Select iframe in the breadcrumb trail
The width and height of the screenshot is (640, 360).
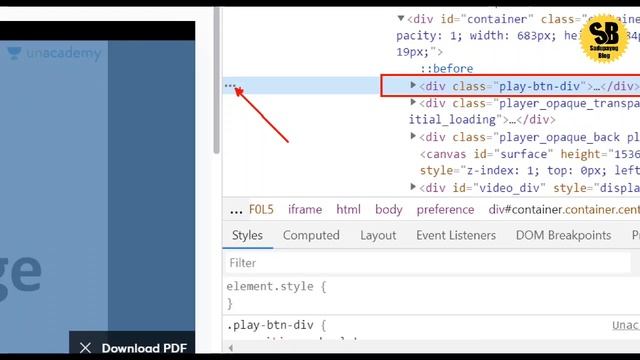tap(305, 209)
